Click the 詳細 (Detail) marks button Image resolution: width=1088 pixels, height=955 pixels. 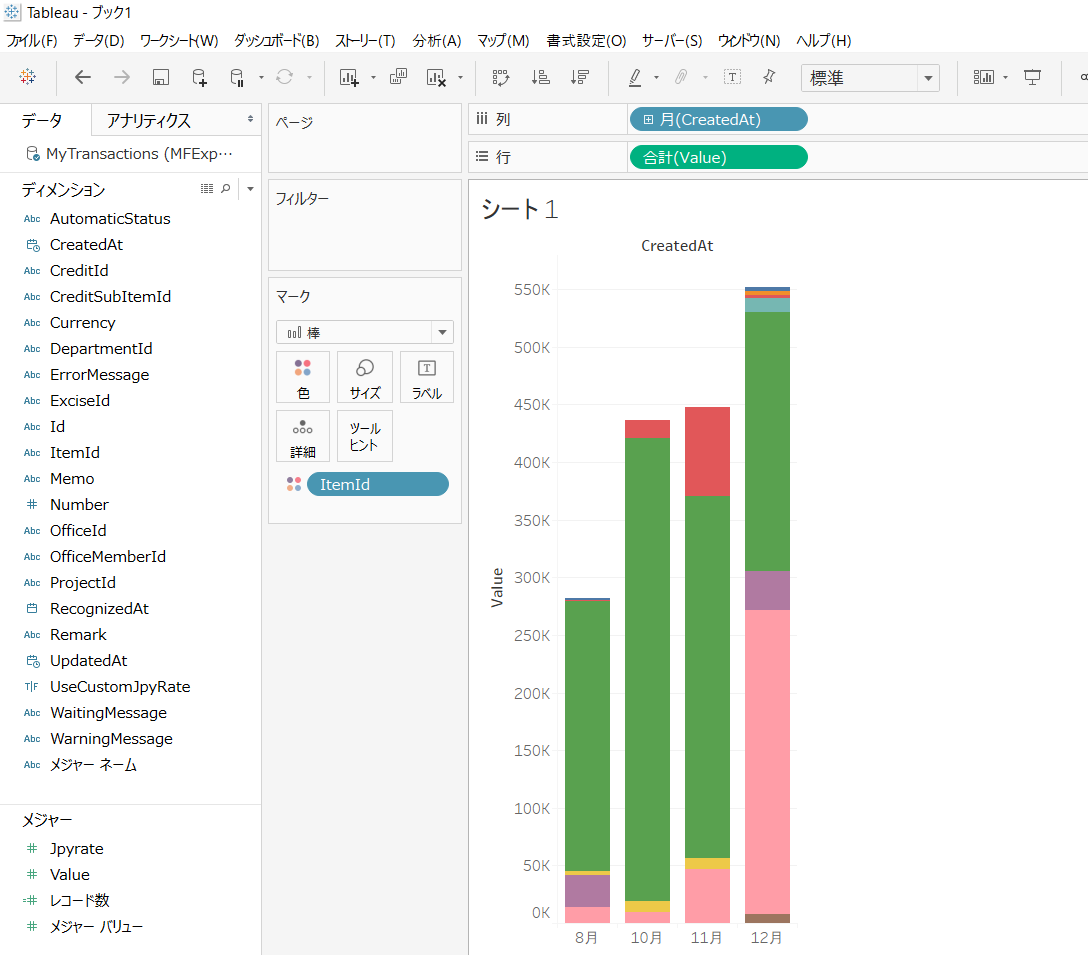point(303,437)
